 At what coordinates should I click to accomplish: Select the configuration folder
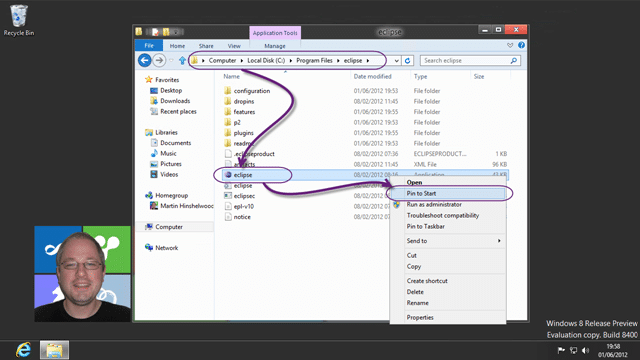coord(252,91)
